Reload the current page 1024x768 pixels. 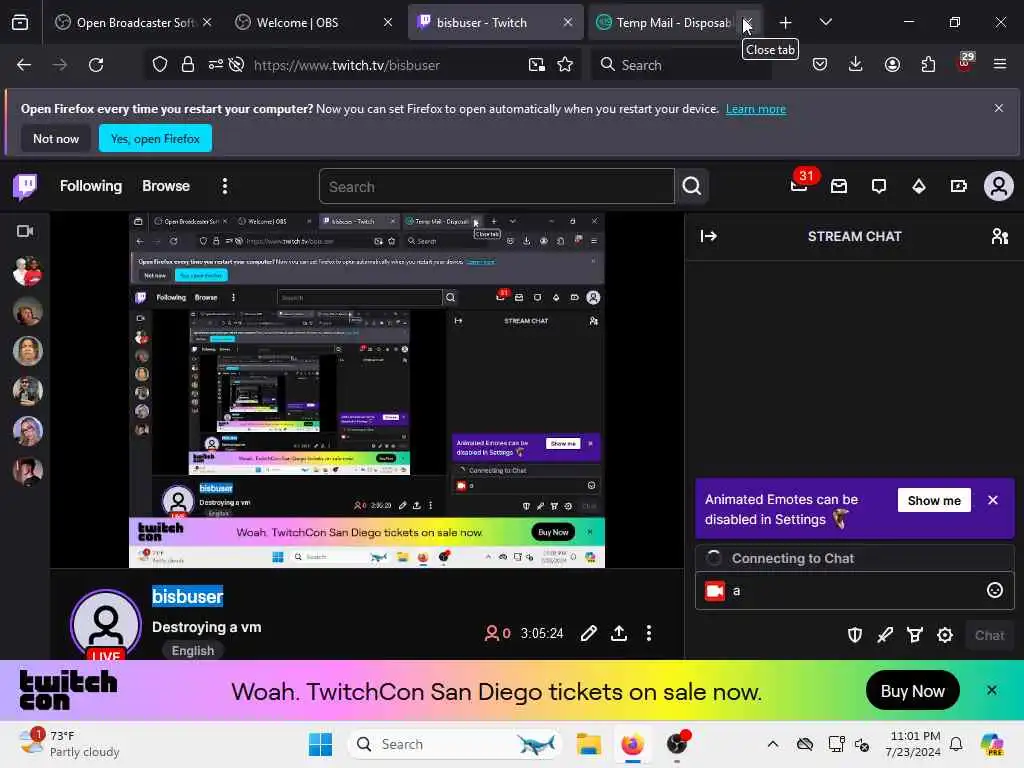96,65
